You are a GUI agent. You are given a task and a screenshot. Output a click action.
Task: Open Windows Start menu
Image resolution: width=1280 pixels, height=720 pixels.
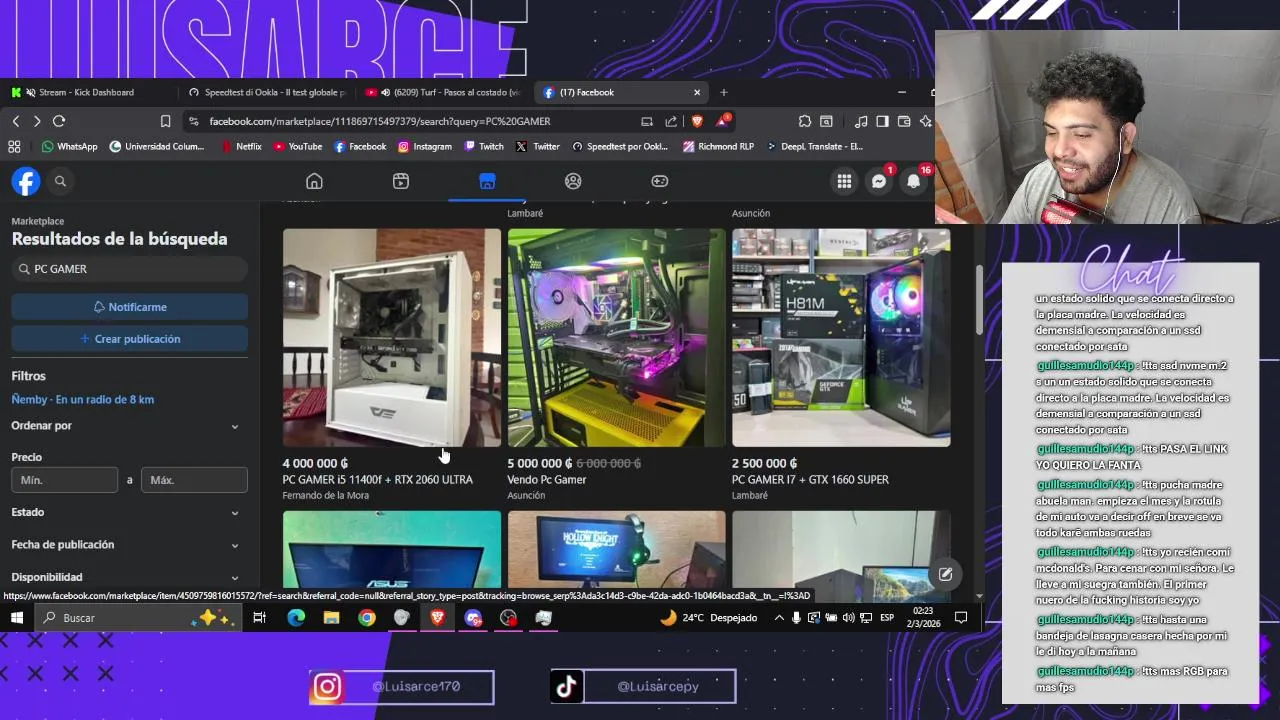pos(16,618)
